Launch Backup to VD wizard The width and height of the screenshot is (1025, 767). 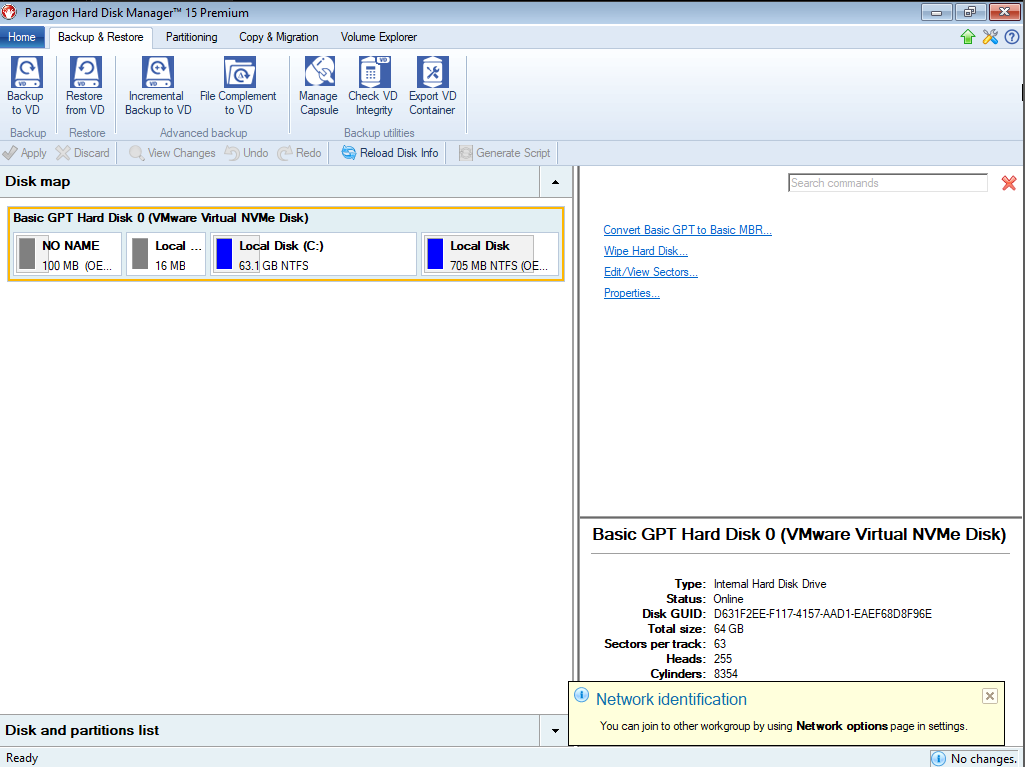[x=25, y=86]
